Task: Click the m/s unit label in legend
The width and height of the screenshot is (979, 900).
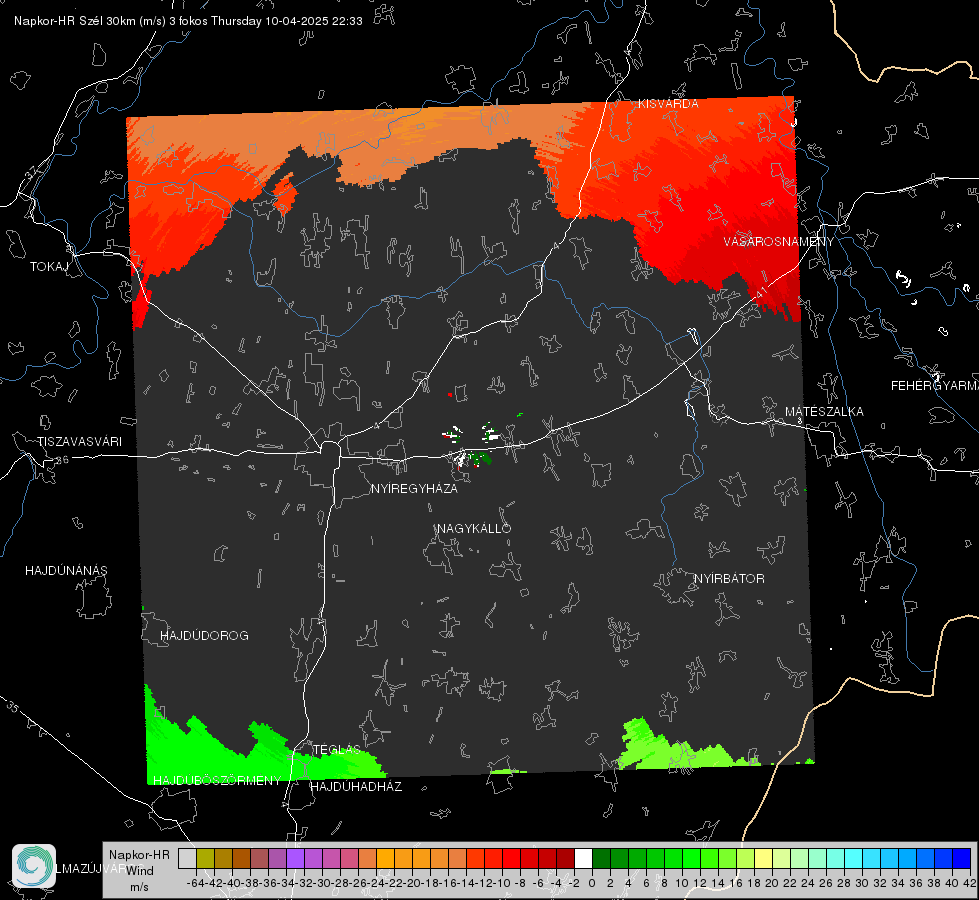Action: [x=139, y=886]
